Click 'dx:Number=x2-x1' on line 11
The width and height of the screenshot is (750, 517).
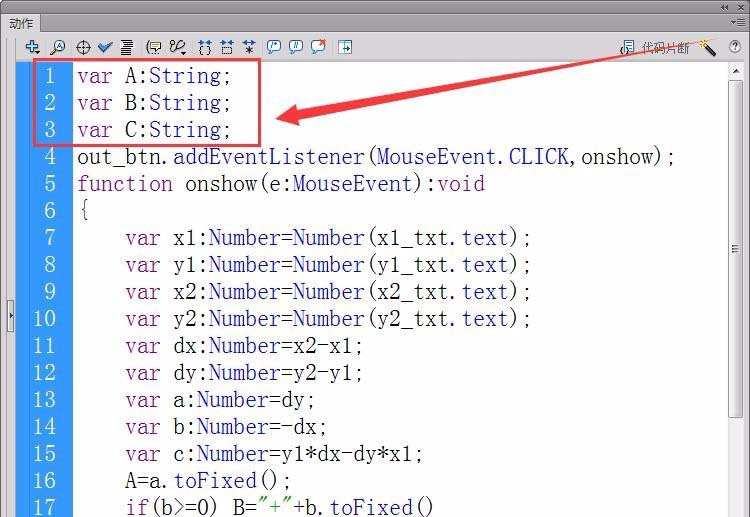(x=263, y=346)
